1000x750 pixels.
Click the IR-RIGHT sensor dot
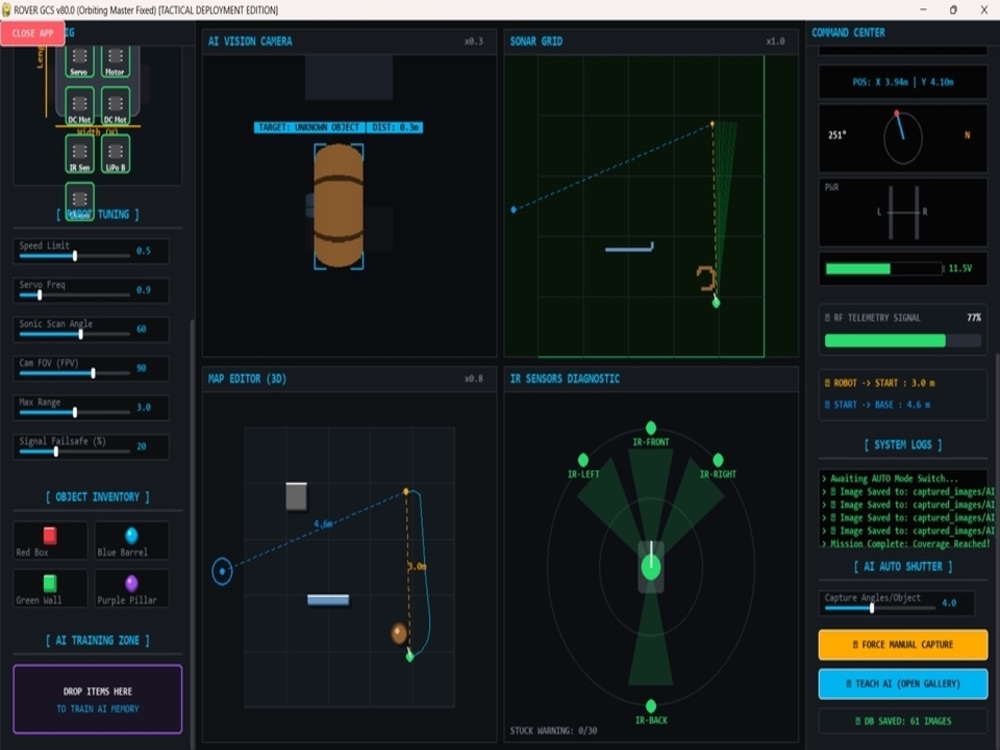coord(718,460)
